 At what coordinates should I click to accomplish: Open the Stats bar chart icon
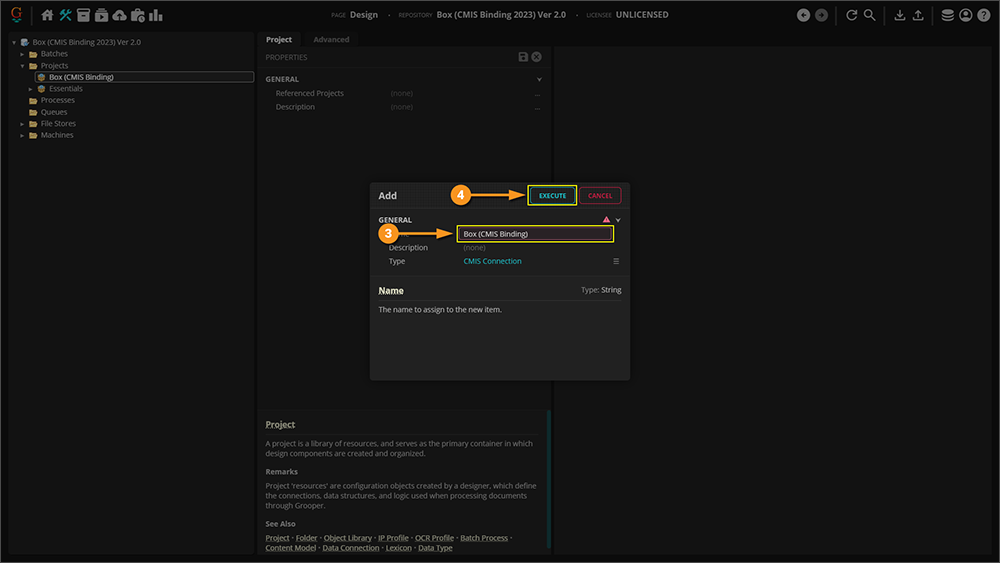click(156, 15)
